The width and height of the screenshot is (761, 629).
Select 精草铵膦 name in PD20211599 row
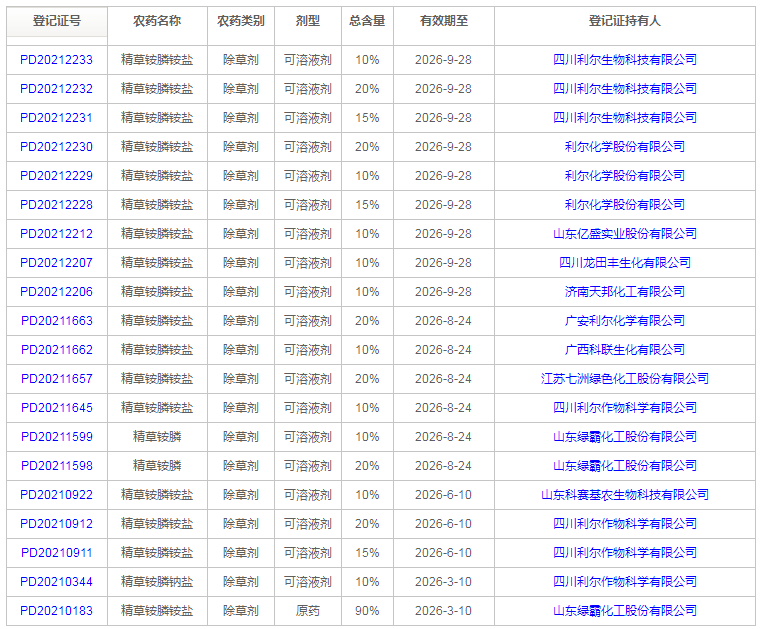tap(157, 437)
